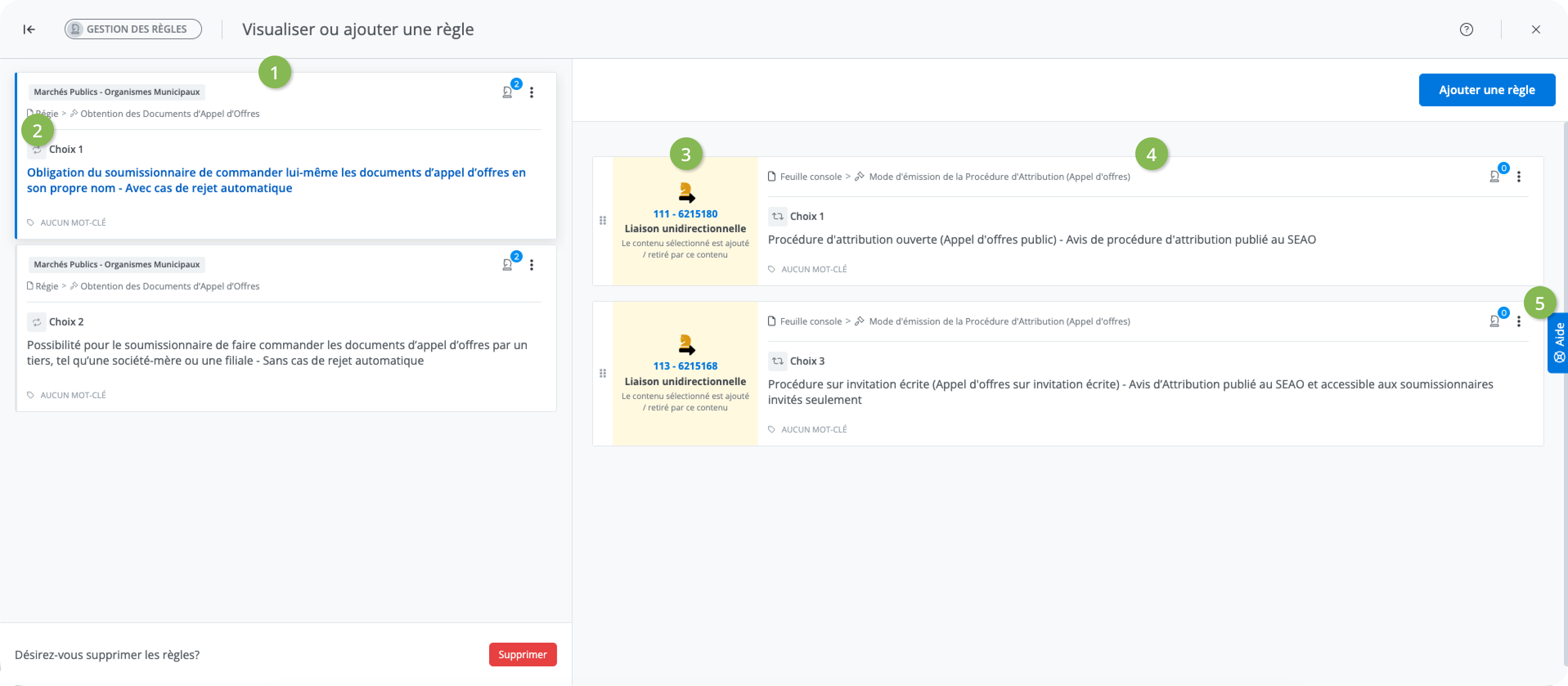The width and height of the screenshot is (1568, 686).
Task: Click unidirectional link icon for rule 111
Action: (x=686, y=192)
